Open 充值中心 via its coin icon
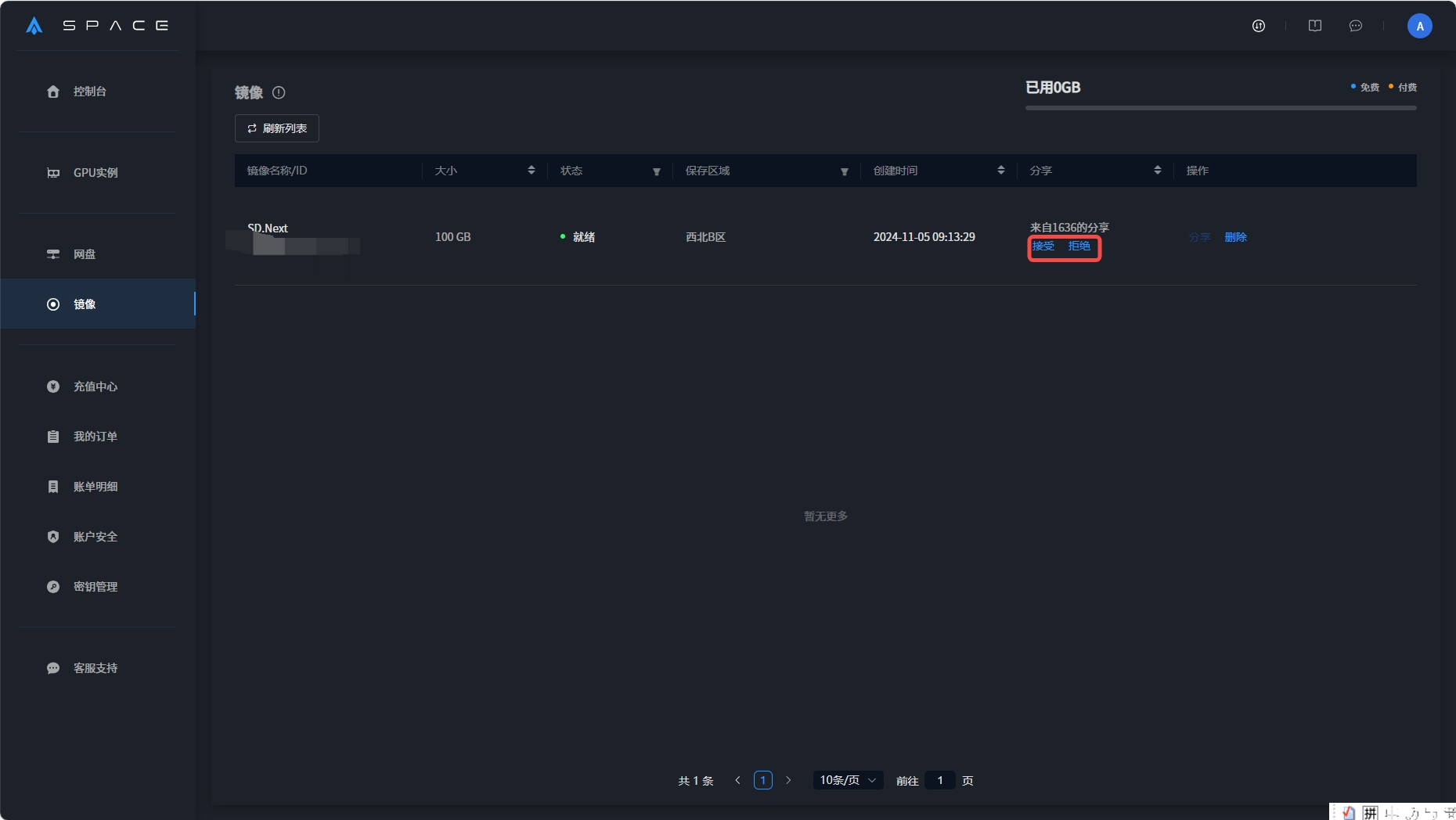 click(x=53, y=387)
